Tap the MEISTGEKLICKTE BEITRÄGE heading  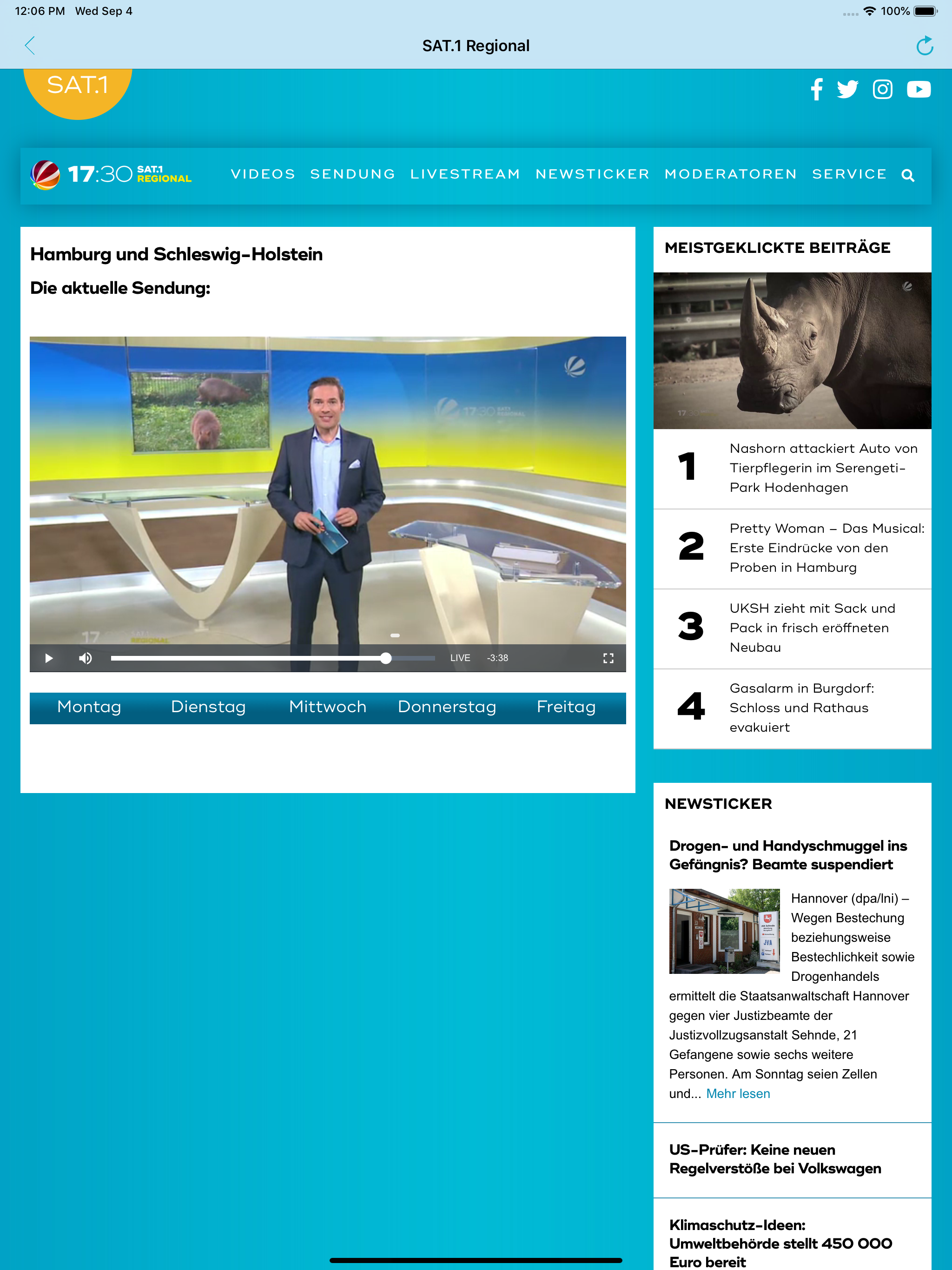[777, 248]
